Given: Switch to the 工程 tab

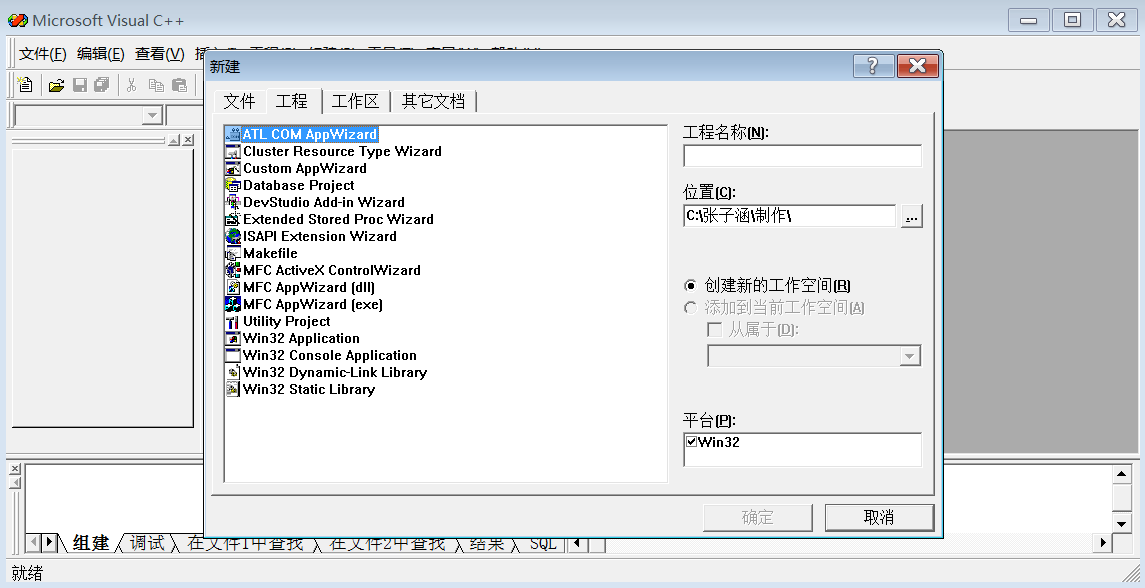Looking at the screenshot, I should point(292,101).
